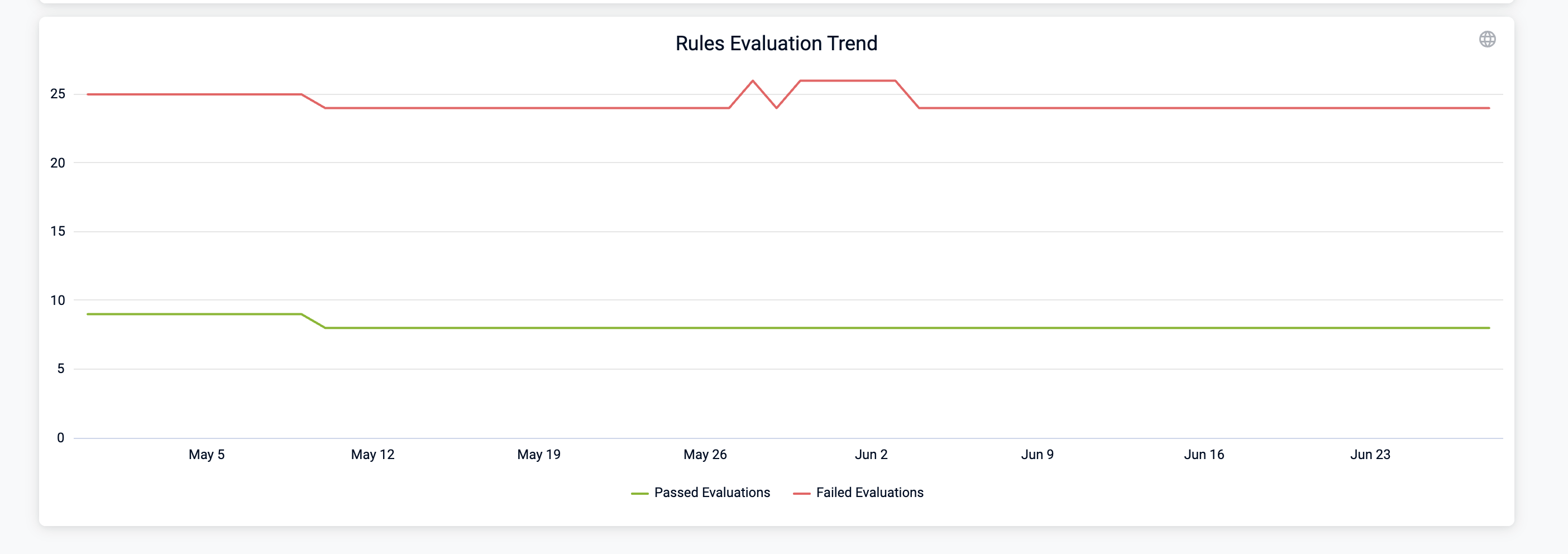Click the 0 value on y-axis
Image resolution: width=1568 pixels, height=554 pixels.
click(61, 438)
